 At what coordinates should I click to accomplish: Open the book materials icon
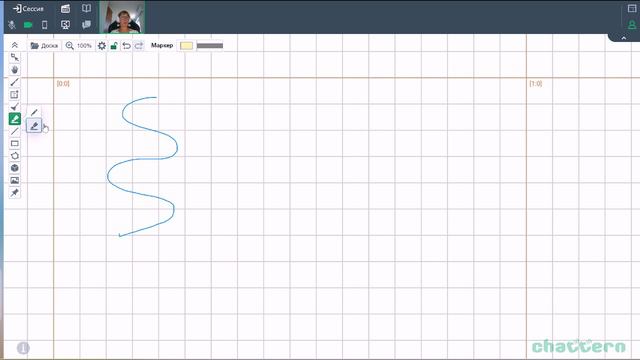point(86,8)
